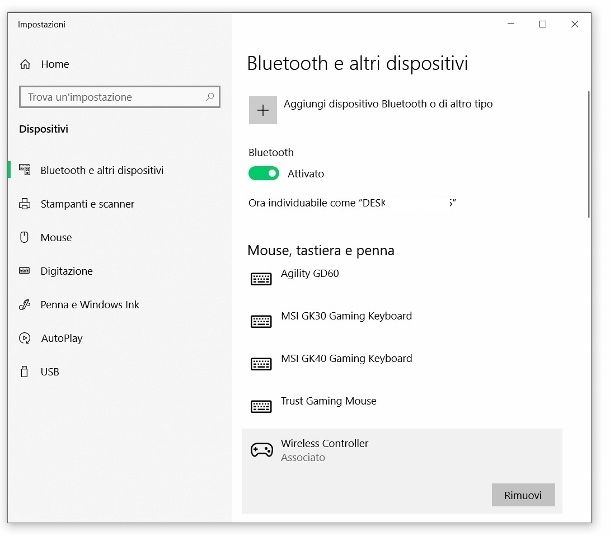
Task: Minimize the Impostazioni window
Action: [x=511, y=24]
